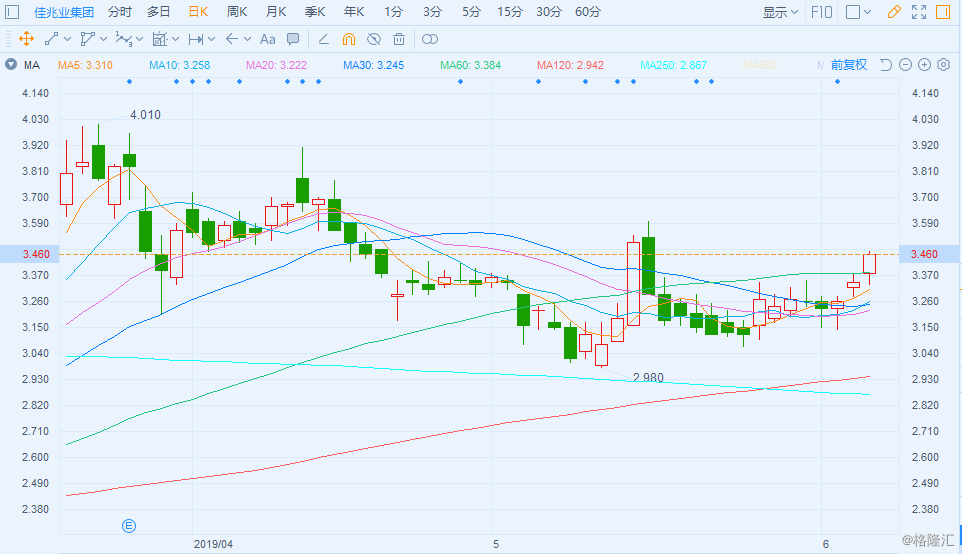Image resolution: width=962 pixels, height=554 pixels.
Task: Expand range marker tool dropdown arrow
Action: click(x=212, y=39)
